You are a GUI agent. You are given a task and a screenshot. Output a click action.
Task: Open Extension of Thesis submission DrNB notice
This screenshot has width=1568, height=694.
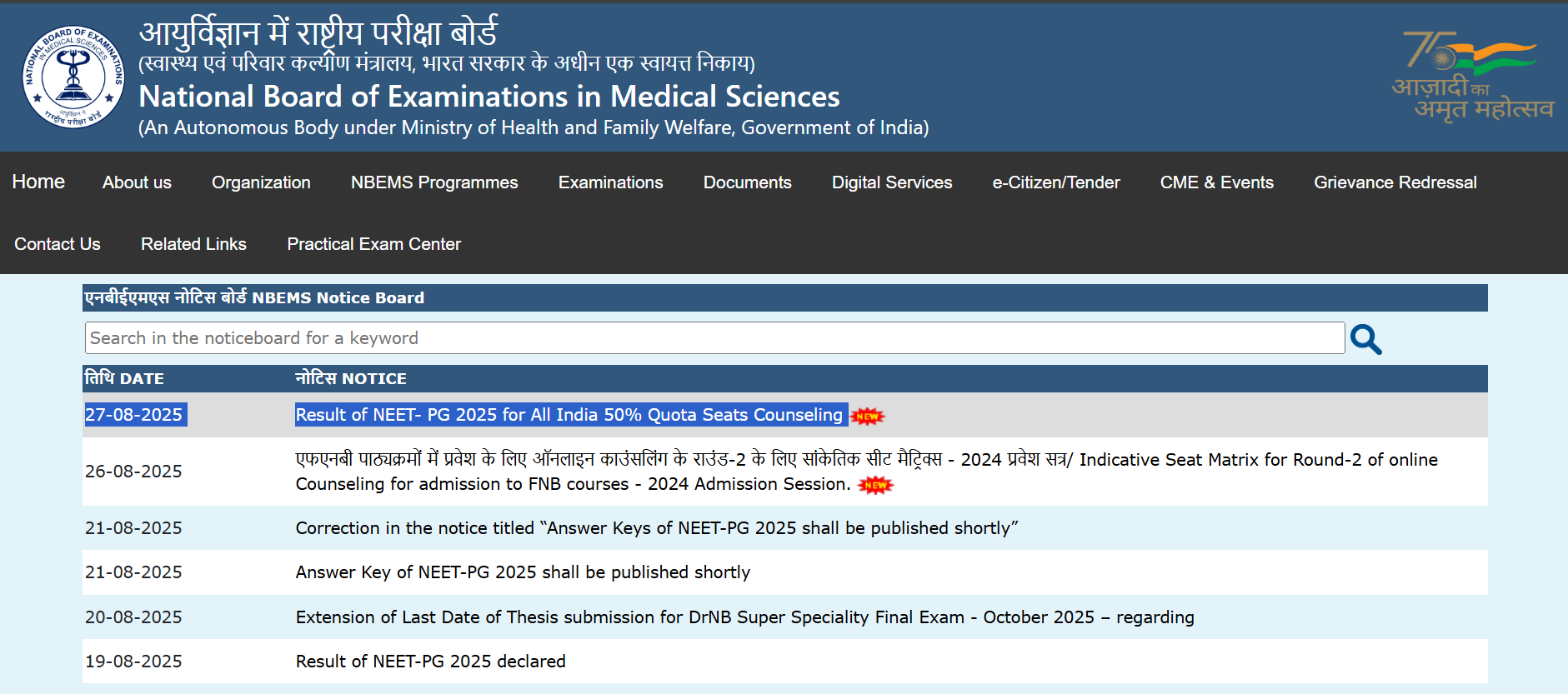744,617
